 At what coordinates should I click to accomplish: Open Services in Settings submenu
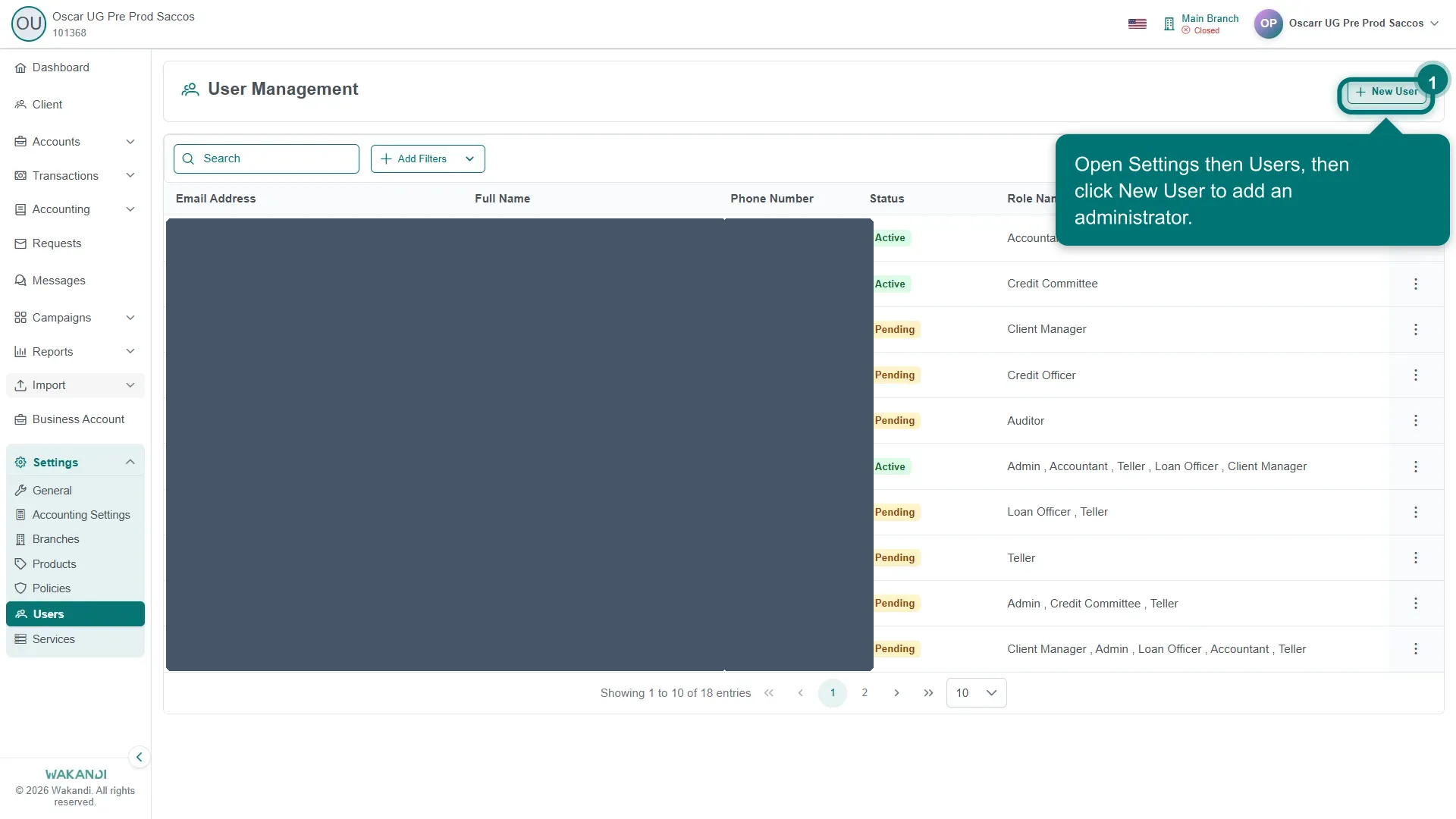75,639
